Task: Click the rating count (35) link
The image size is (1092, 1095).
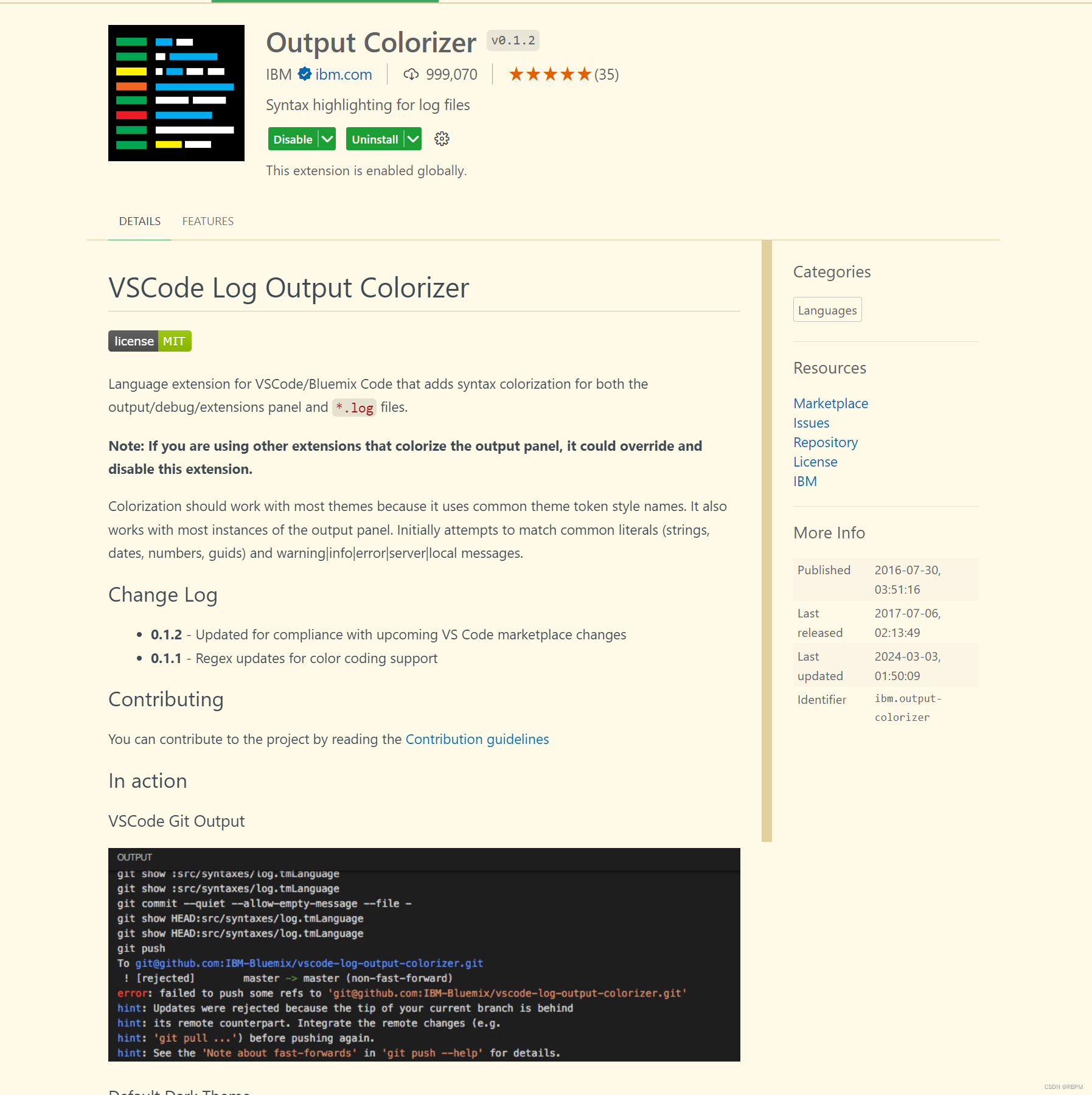Action: [606, 74]
